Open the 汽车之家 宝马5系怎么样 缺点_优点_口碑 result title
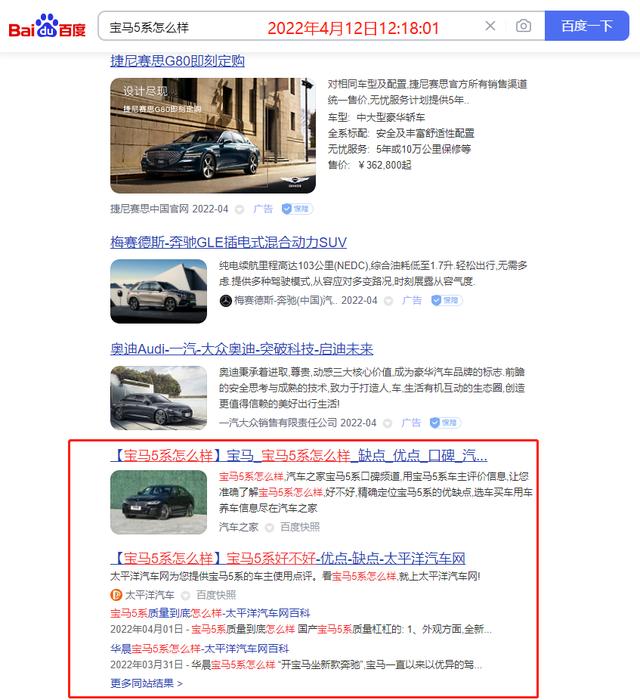This screenshot has height=700, width=640. (x=299, y=455)
